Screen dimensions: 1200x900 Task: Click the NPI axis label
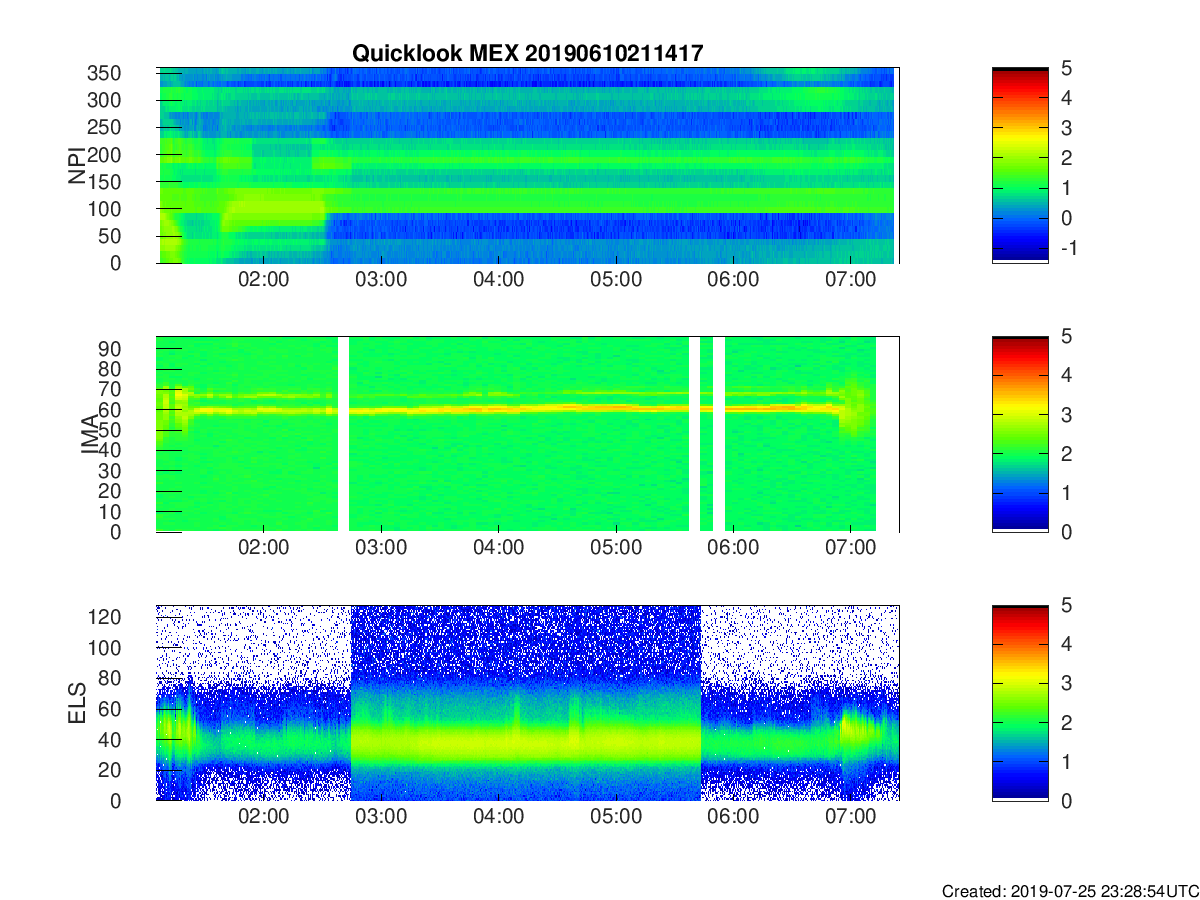77,165
